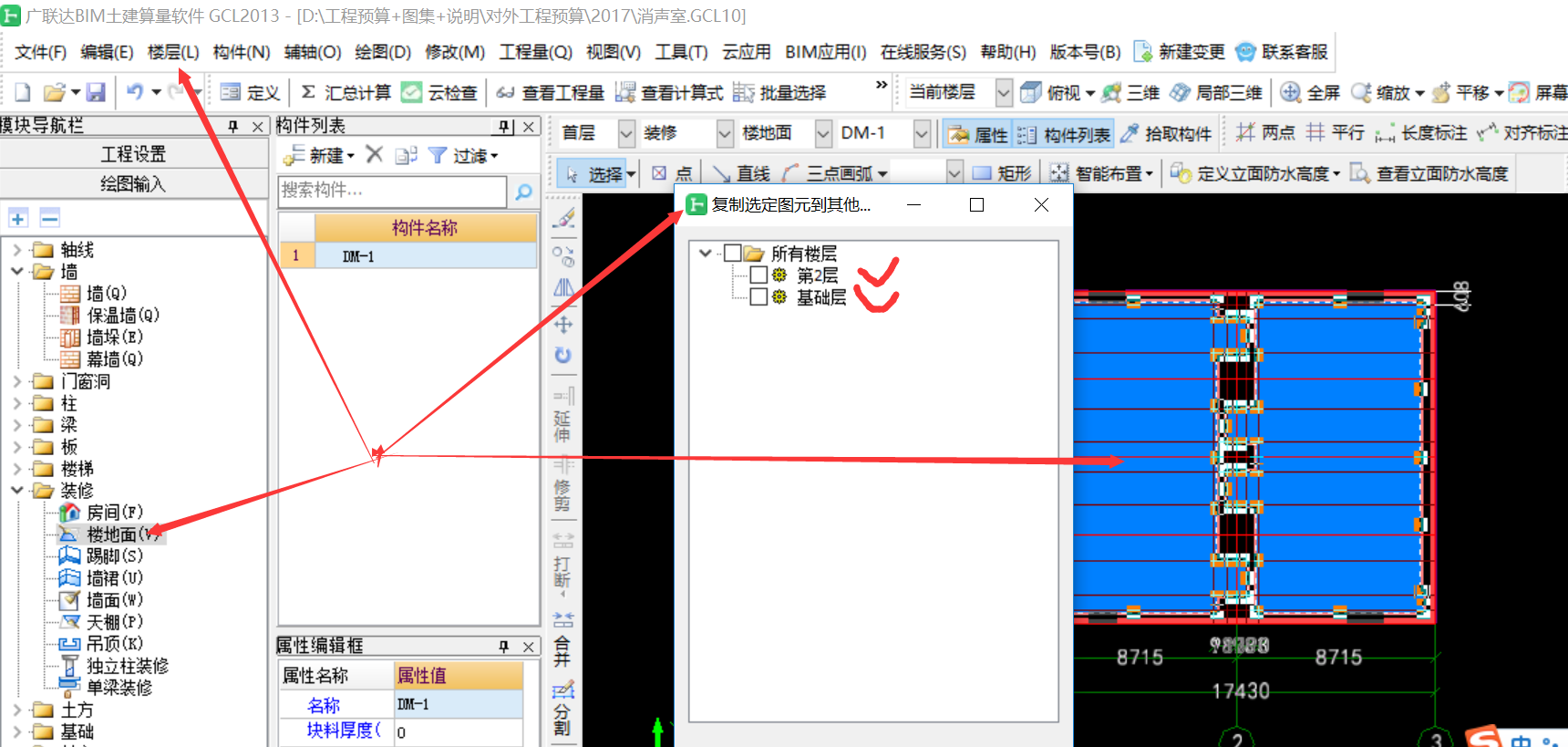Select 天棚(P) in the tree
The image size is (1568, 747).
115,621
